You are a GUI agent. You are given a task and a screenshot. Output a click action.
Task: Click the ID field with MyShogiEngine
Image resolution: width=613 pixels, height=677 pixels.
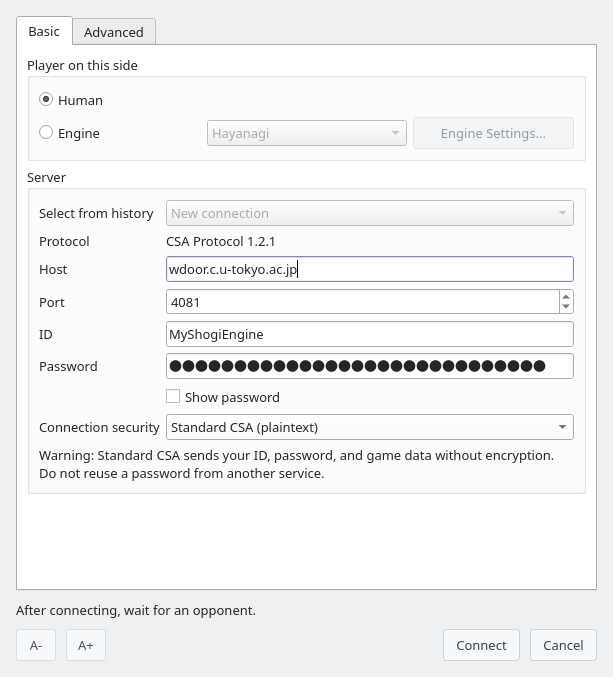point(370,334)
